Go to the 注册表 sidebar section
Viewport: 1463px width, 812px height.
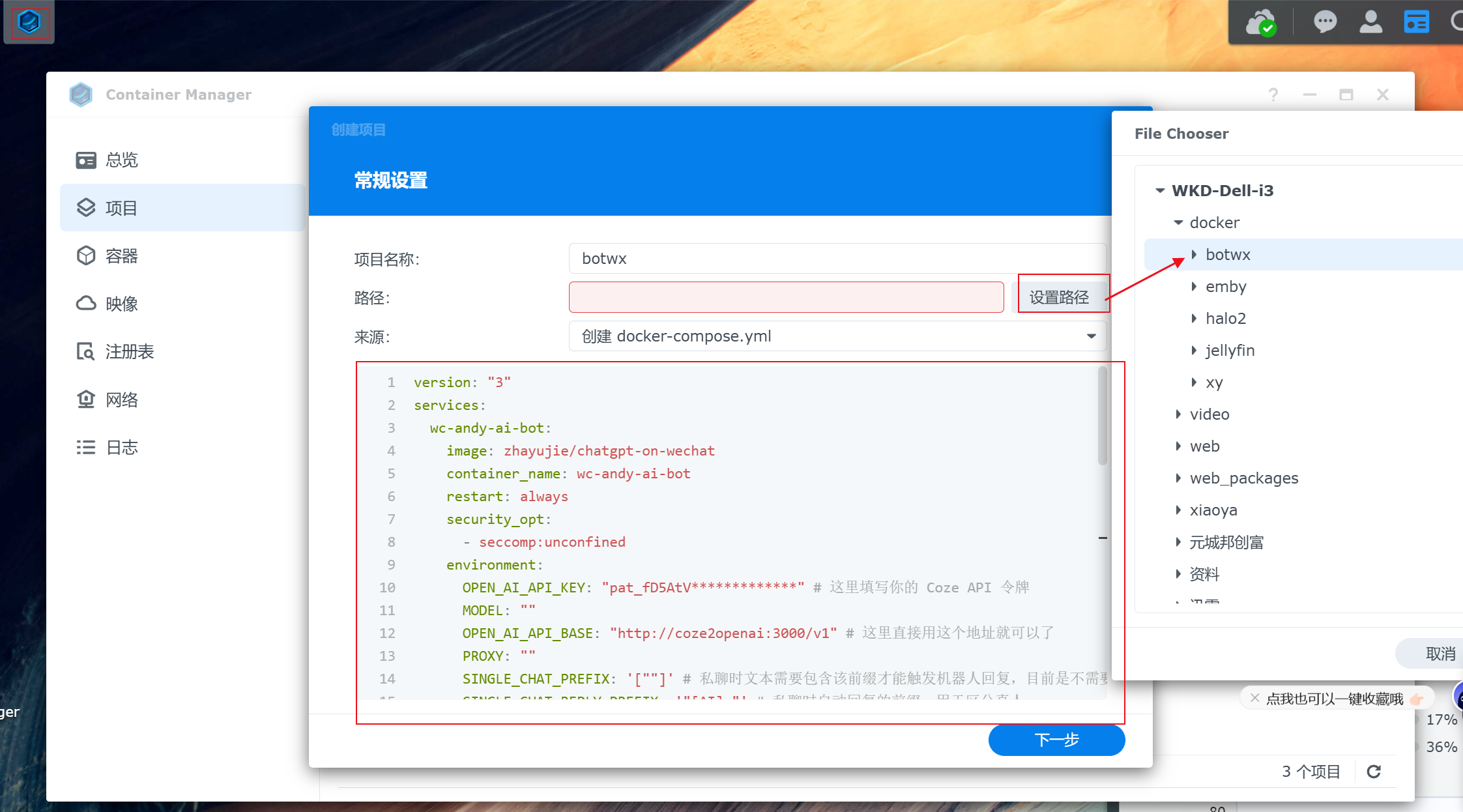point(129,352)
